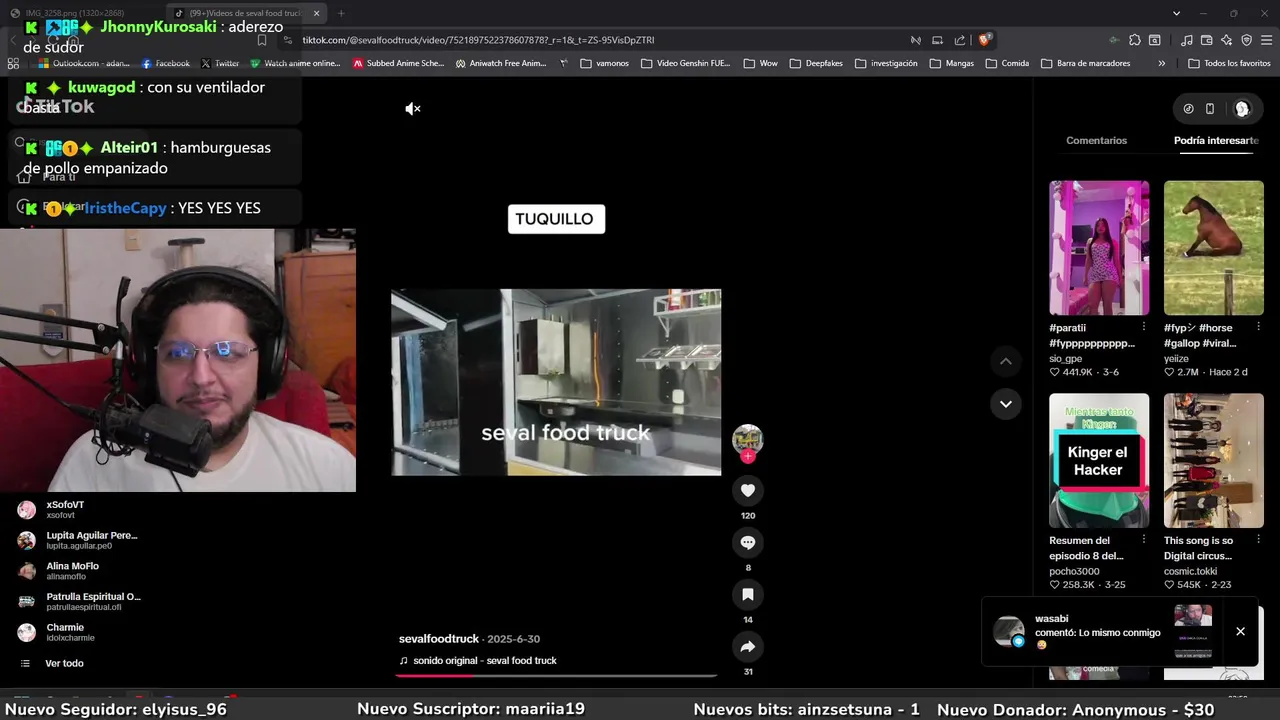Open the browser hamburger menu
The image size is (1280, 720).
(x=1267, y=40)
